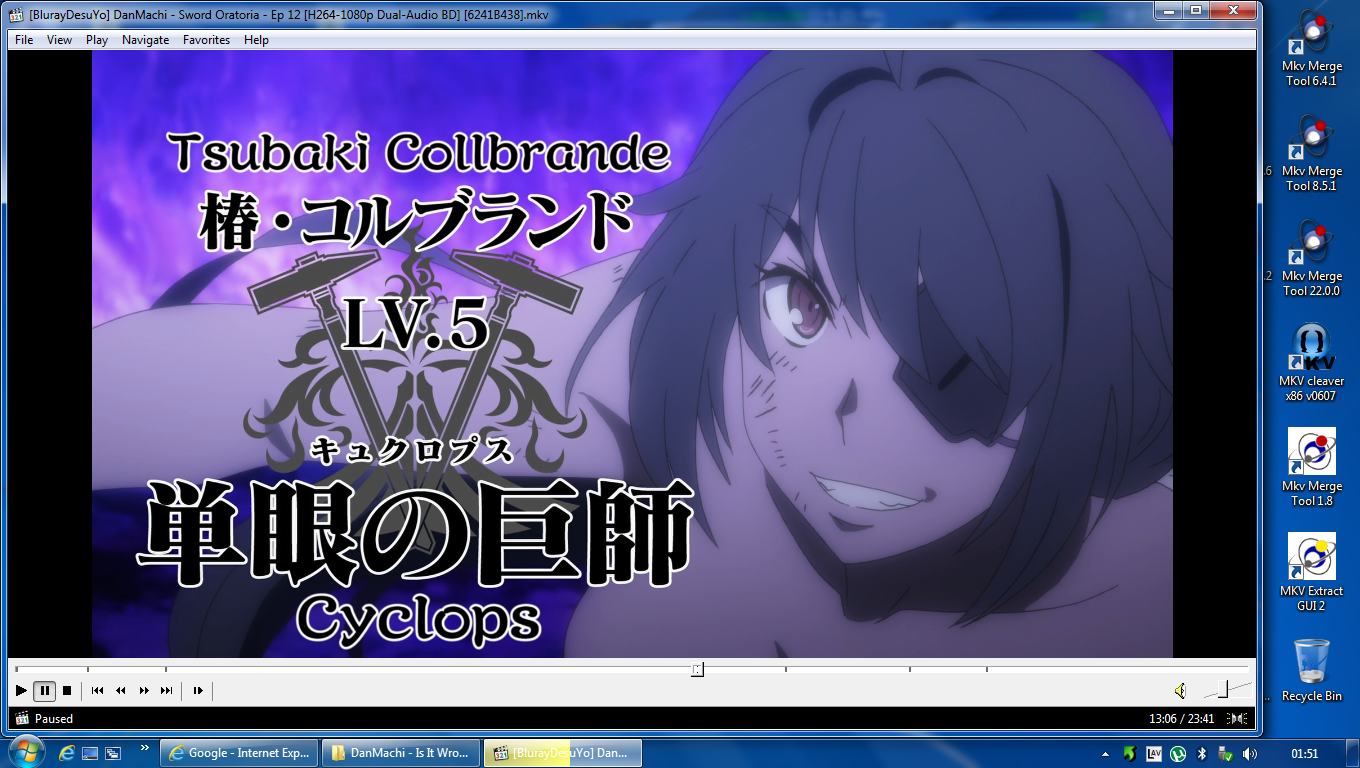1360x768 pixels.
Task: Open the View menu
Action: [60, 40]
